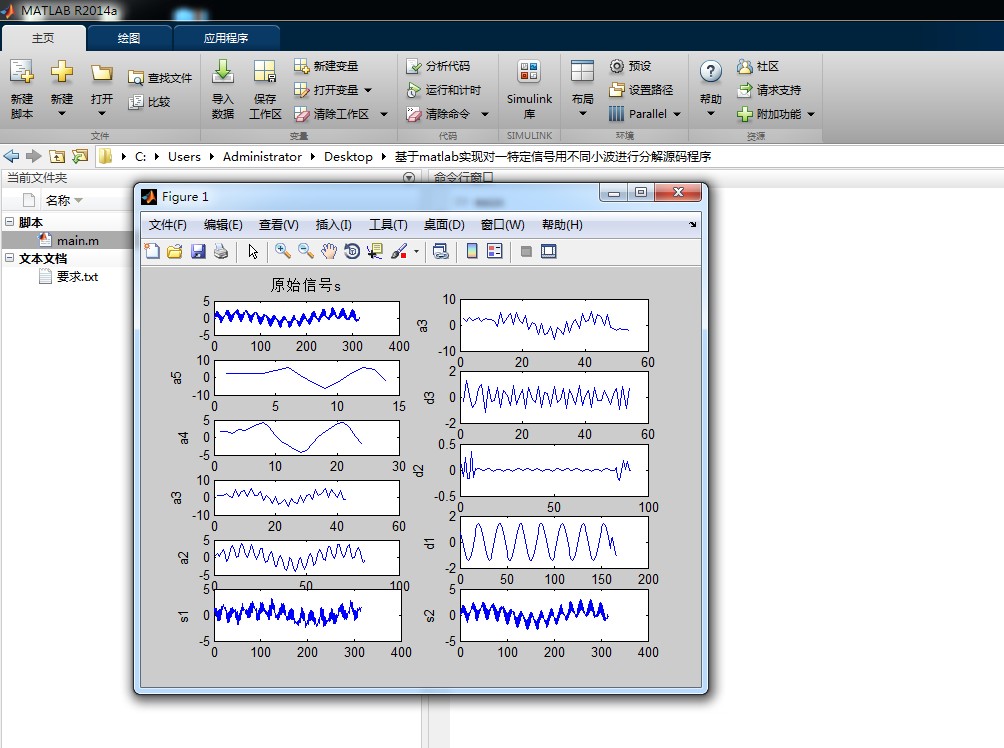Viewport: 1004px width, 748px height.
Task: Open the 打开变量 dropdown
Action: click(x=368, y=90)
